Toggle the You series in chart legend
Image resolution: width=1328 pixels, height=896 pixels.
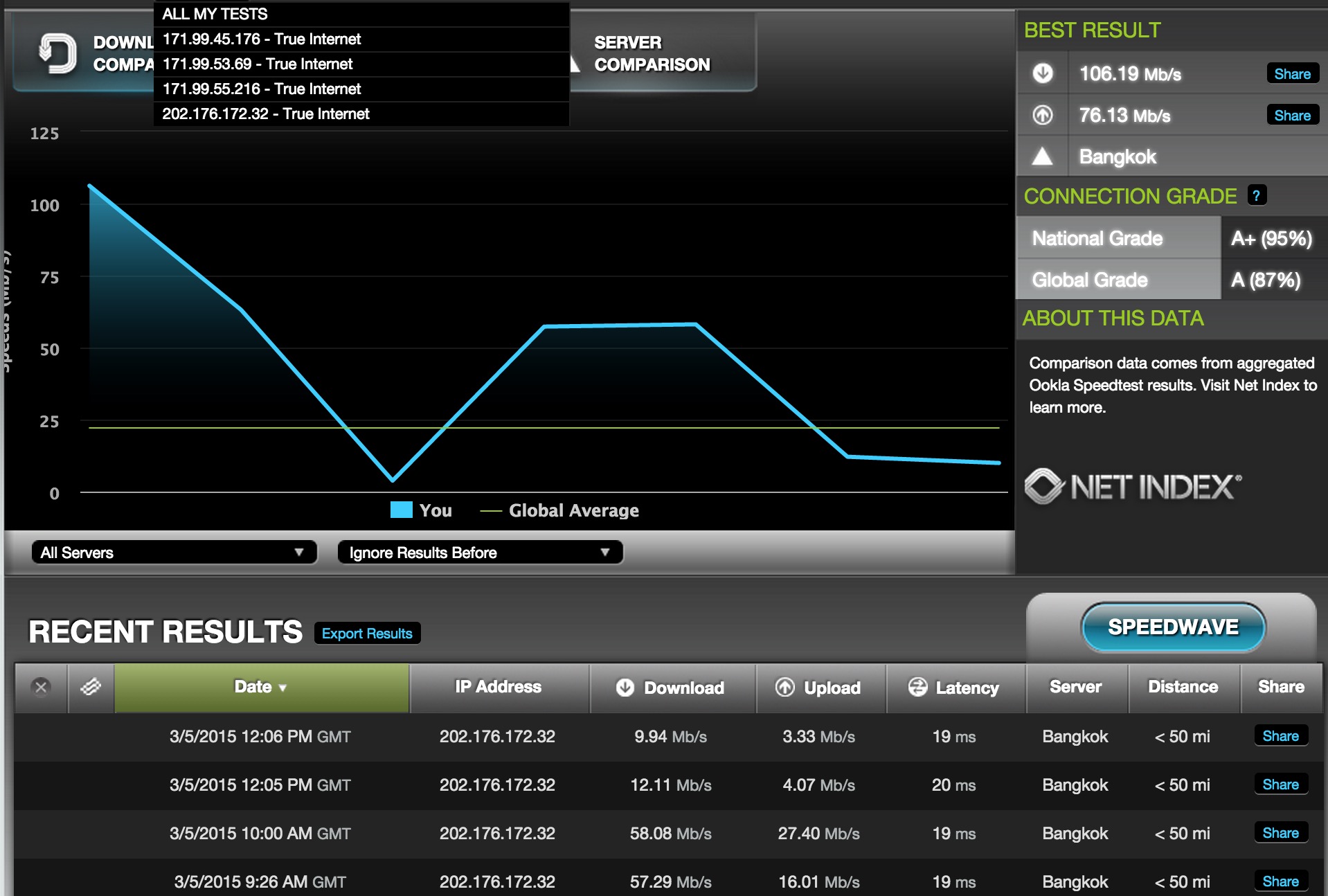421,510
